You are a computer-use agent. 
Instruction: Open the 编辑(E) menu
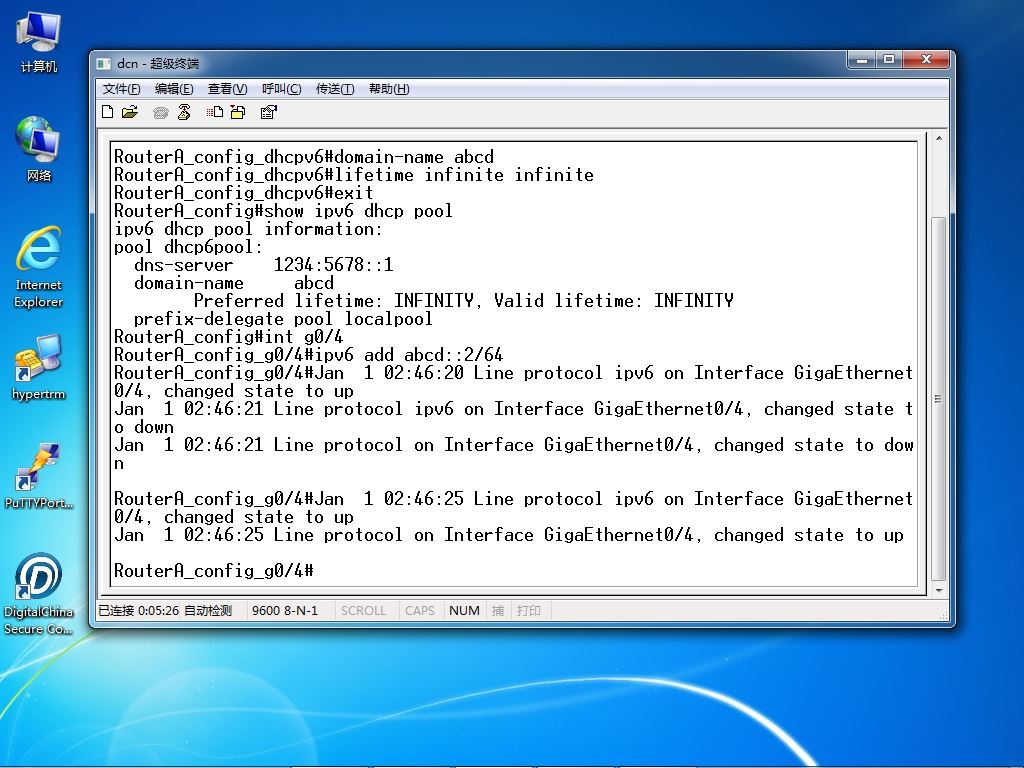click(174, 89)
